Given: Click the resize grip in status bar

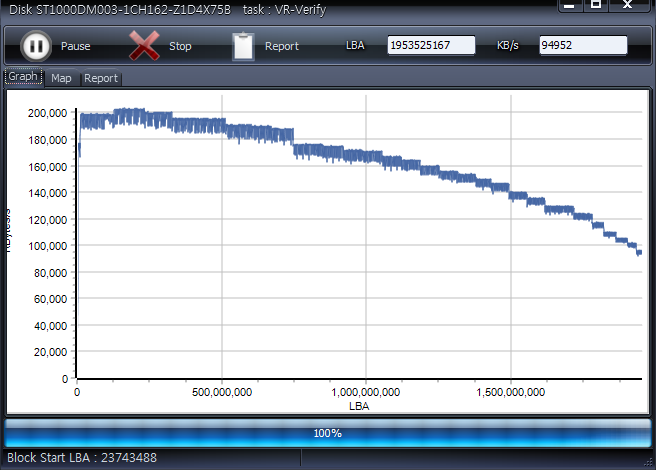Looking at the screenshot, I should tap(648, 462).
